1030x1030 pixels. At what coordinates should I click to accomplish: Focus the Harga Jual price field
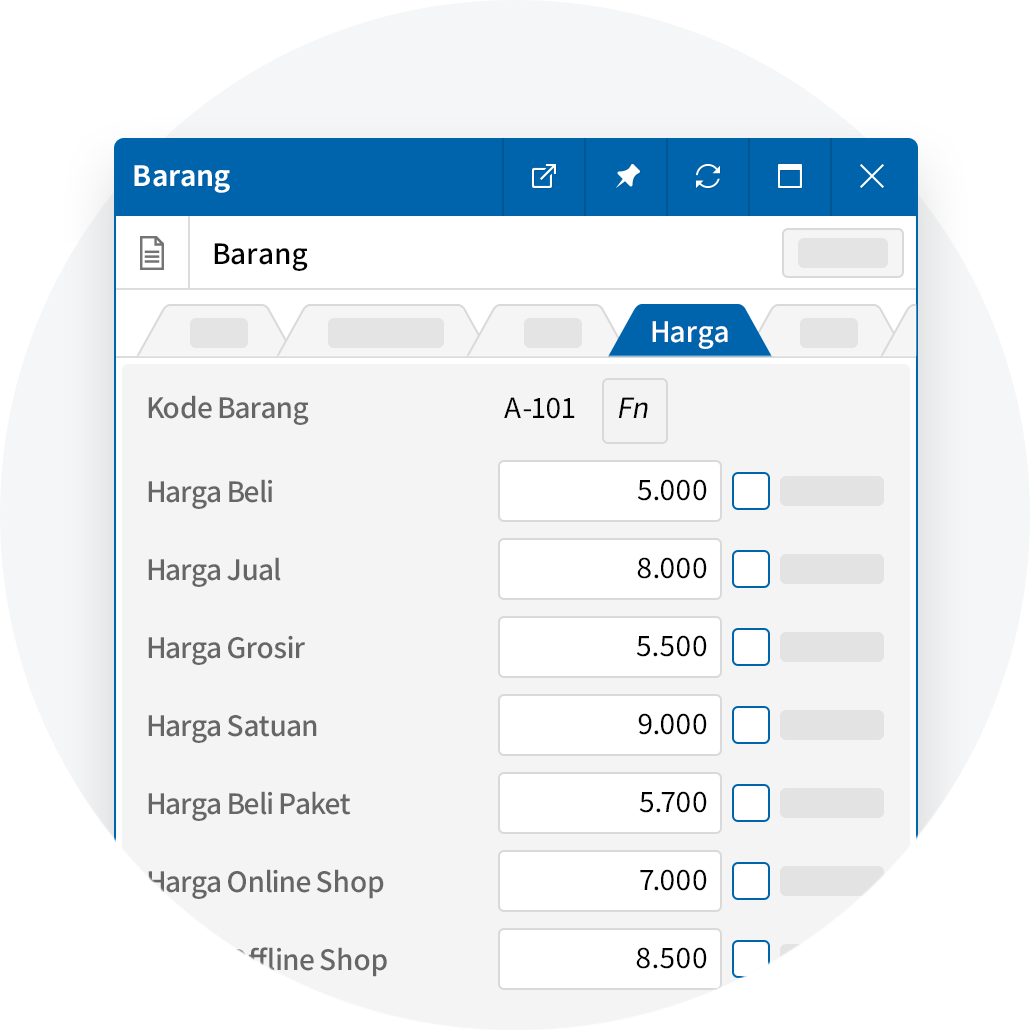point(609,569)
